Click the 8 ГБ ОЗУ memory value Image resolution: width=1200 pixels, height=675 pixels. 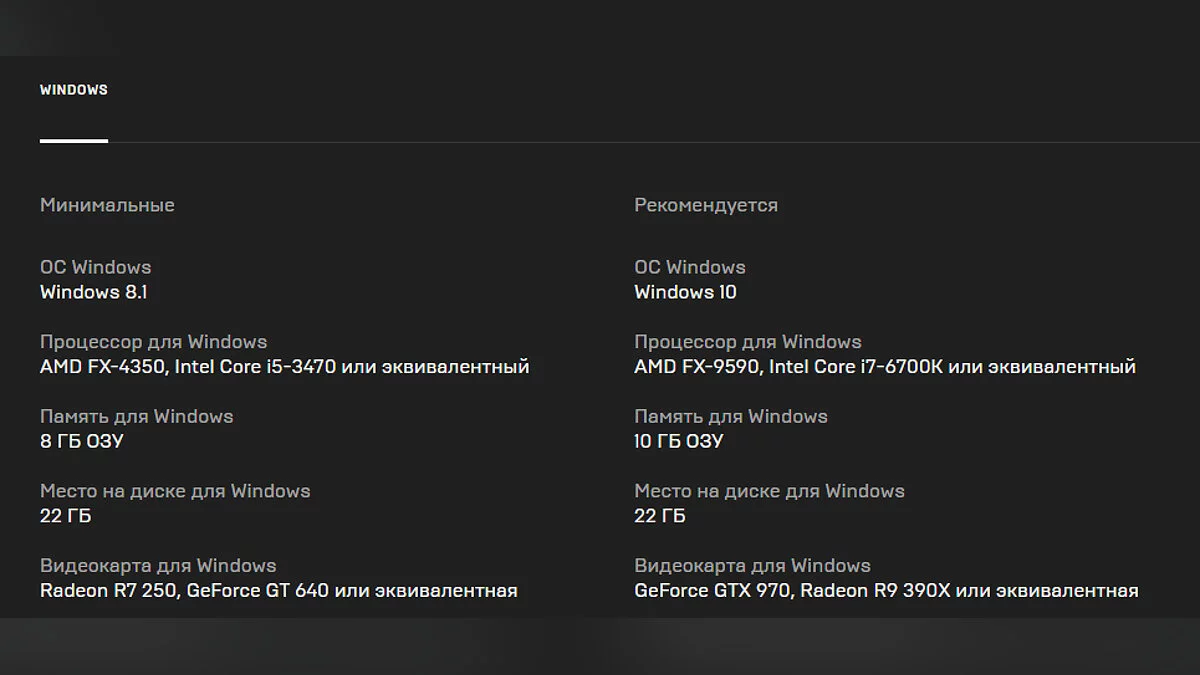click(x=81, y=441)
